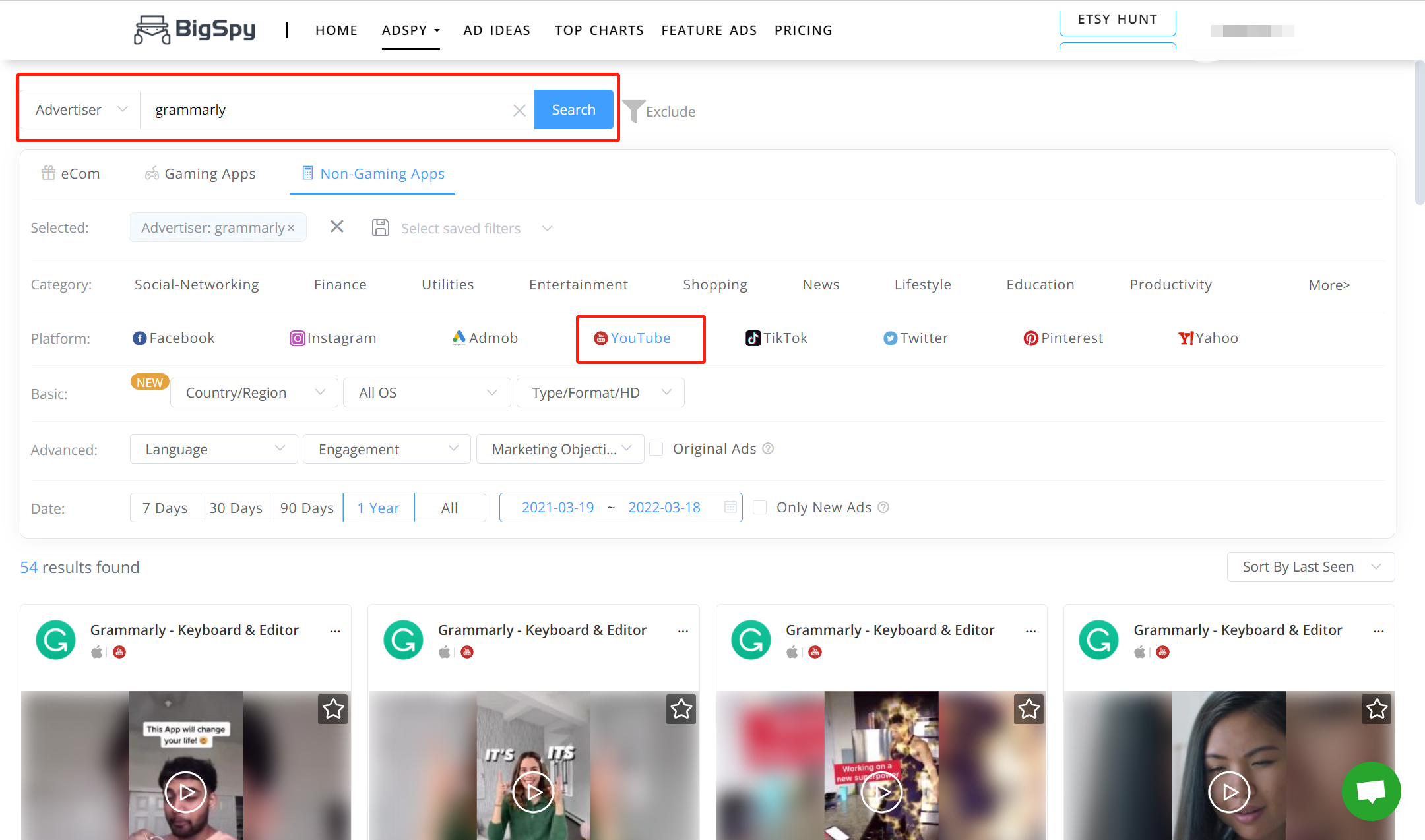1425x840 pixels.
Task: Click the blue Search button
Action: 573,109
